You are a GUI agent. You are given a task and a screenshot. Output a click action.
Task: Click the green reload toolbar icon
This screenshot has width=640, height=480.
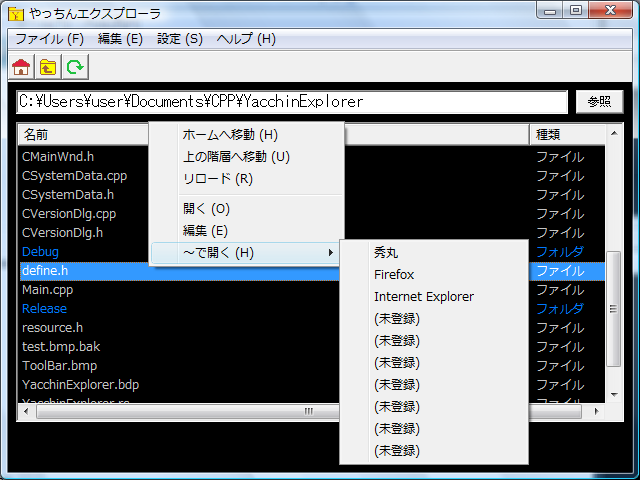click(x=74, y=67)
